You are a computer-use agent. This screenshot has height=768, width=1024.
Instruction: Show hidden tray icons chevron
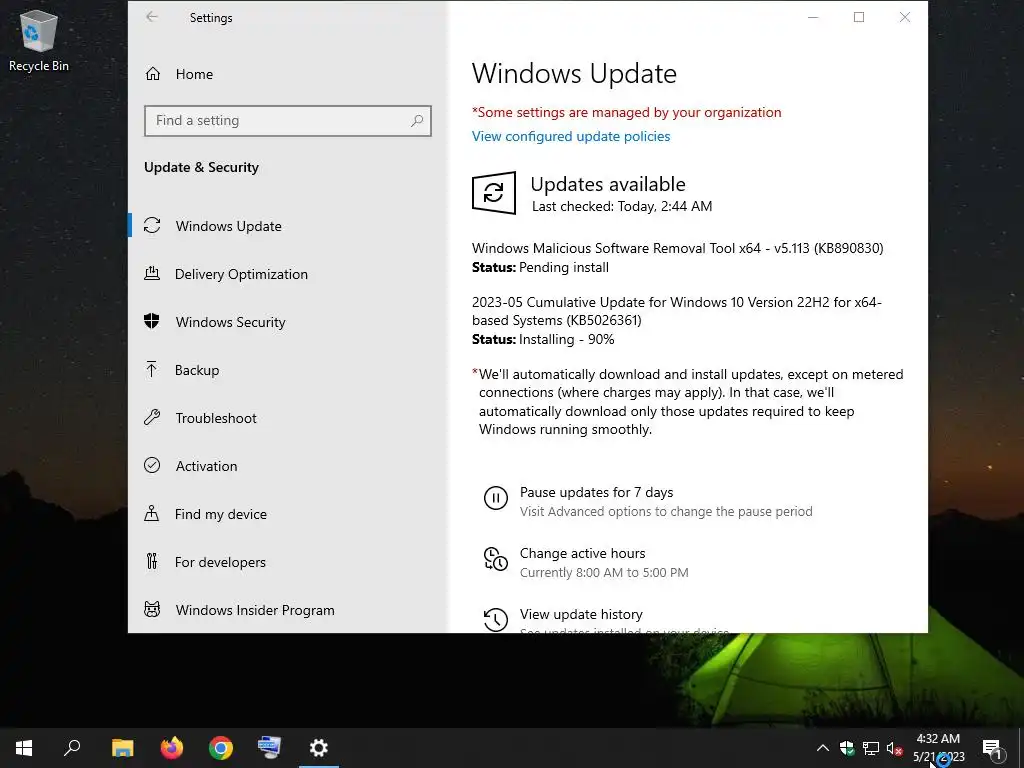pos(823,748)
